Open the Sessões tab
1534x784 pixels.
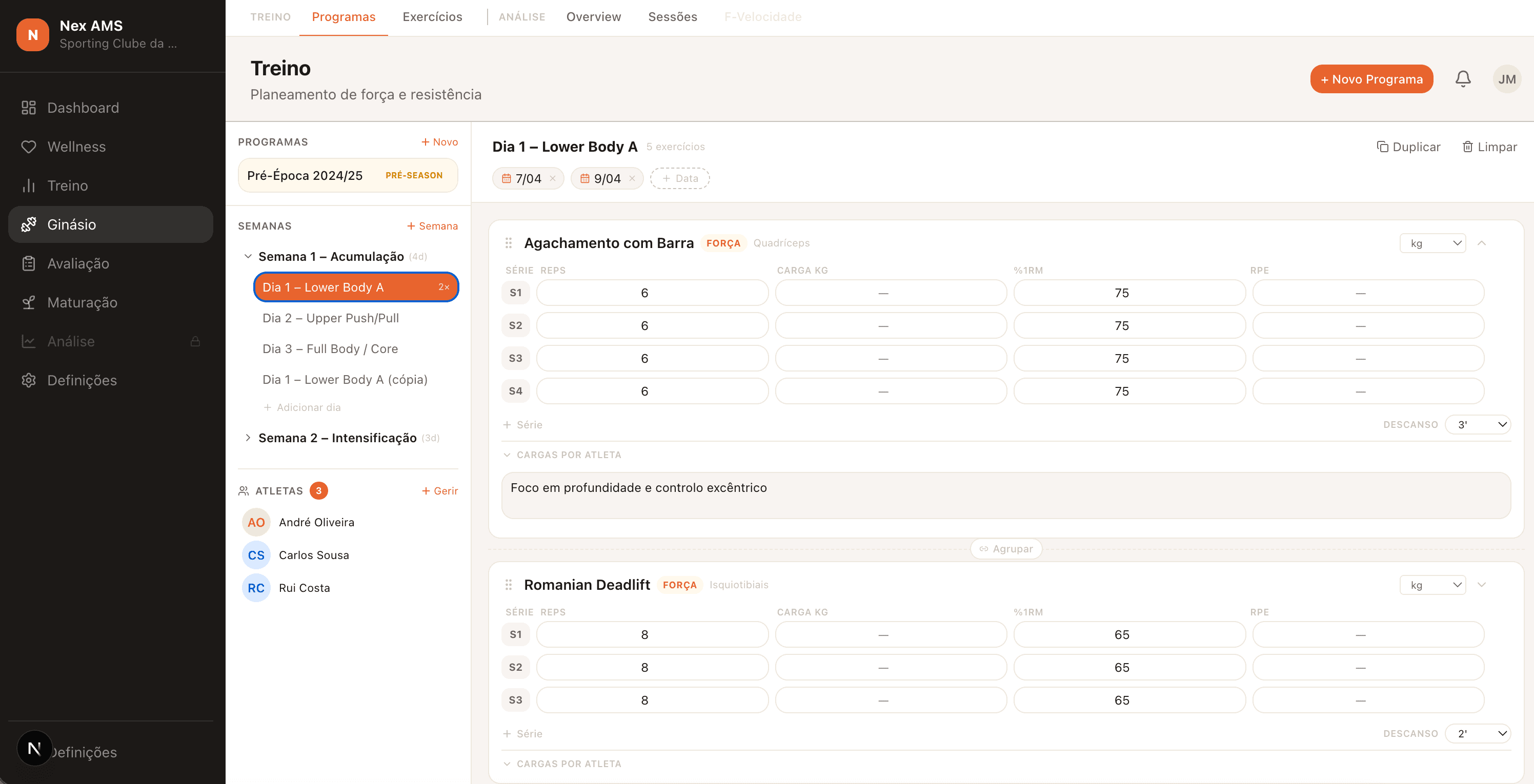(x=672, y=17)
